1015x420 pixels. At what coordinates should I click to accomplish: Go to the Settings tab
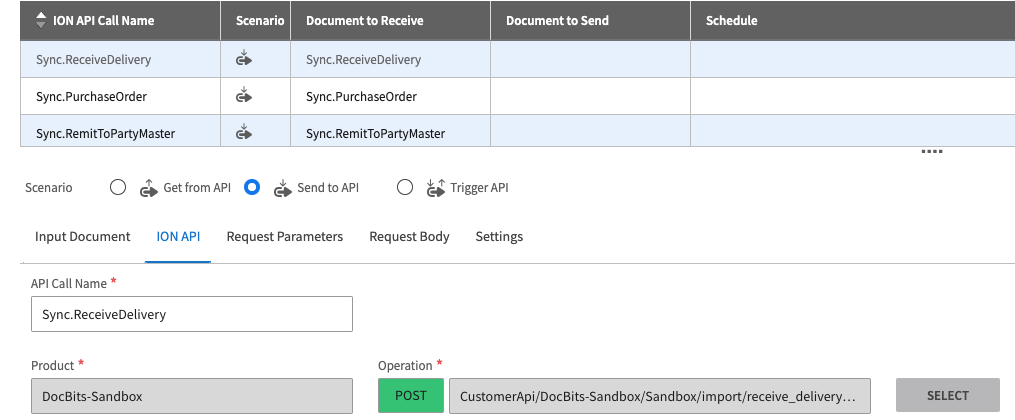pyautogui.click(x=499, y=237)
